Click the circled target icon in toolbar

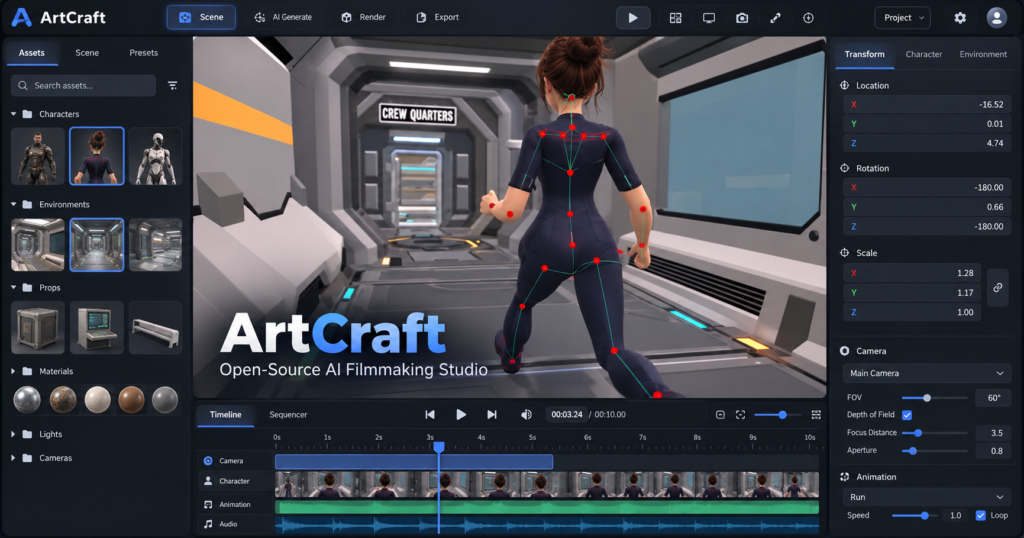click(x=808, y=18)
